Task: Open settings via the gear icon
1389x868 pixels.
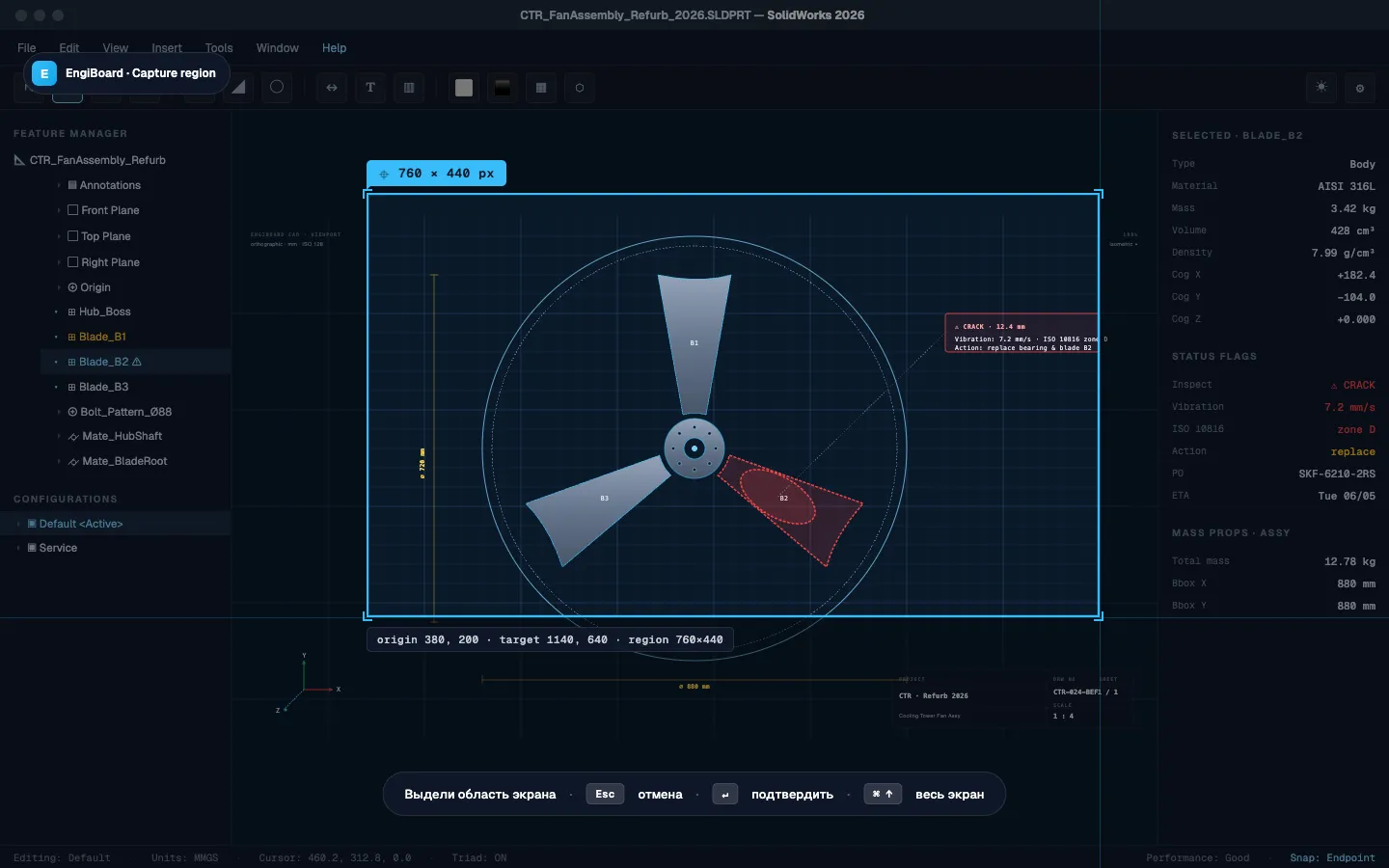Action: [x=1360, y=89]
